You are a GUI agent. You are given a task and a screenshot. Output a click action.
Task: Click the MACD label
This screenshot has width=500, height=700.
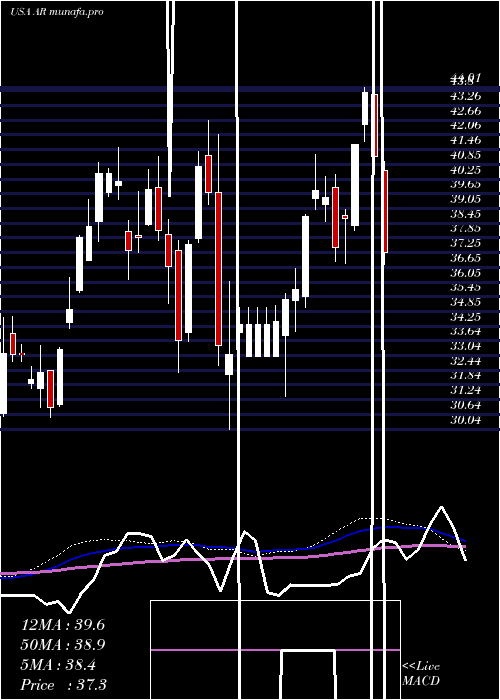pyautogui.click(x=421, y=681)
